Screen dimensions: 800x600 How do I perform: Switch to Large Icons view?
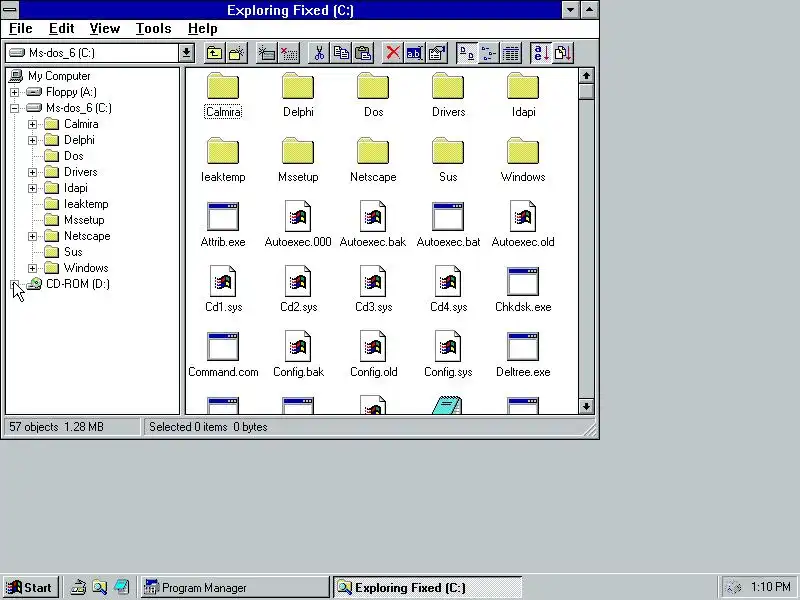pyautogui.click(x=466, y=53)
